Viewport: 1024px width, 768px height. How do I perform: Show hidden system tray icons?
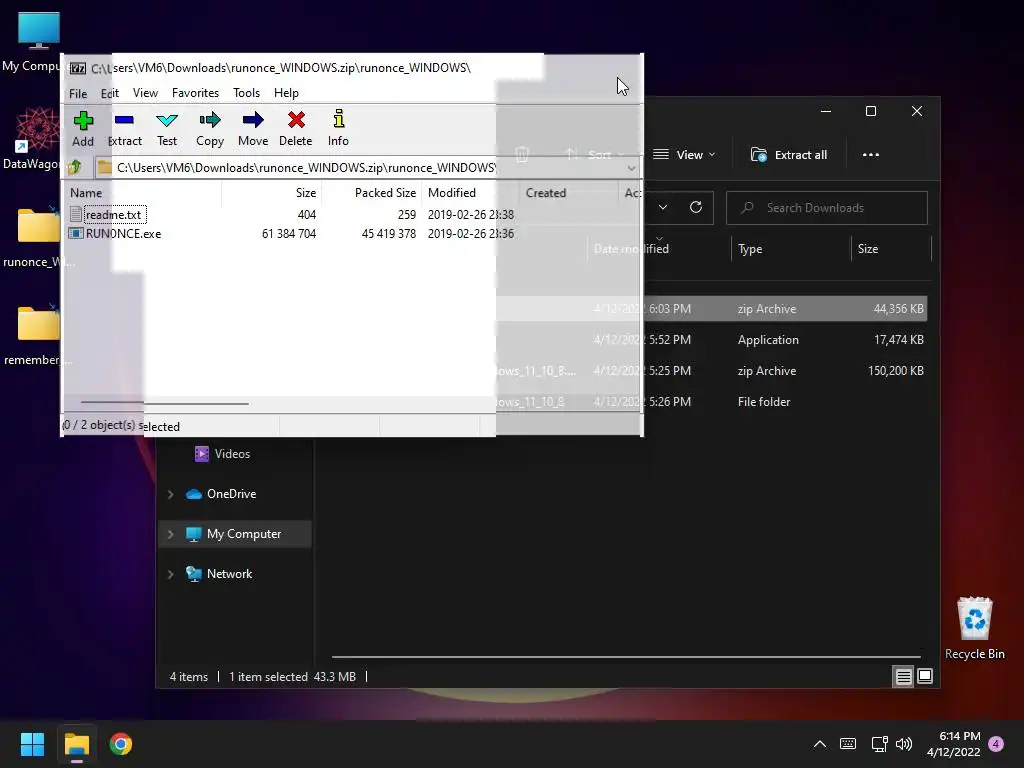coord(820,744)
